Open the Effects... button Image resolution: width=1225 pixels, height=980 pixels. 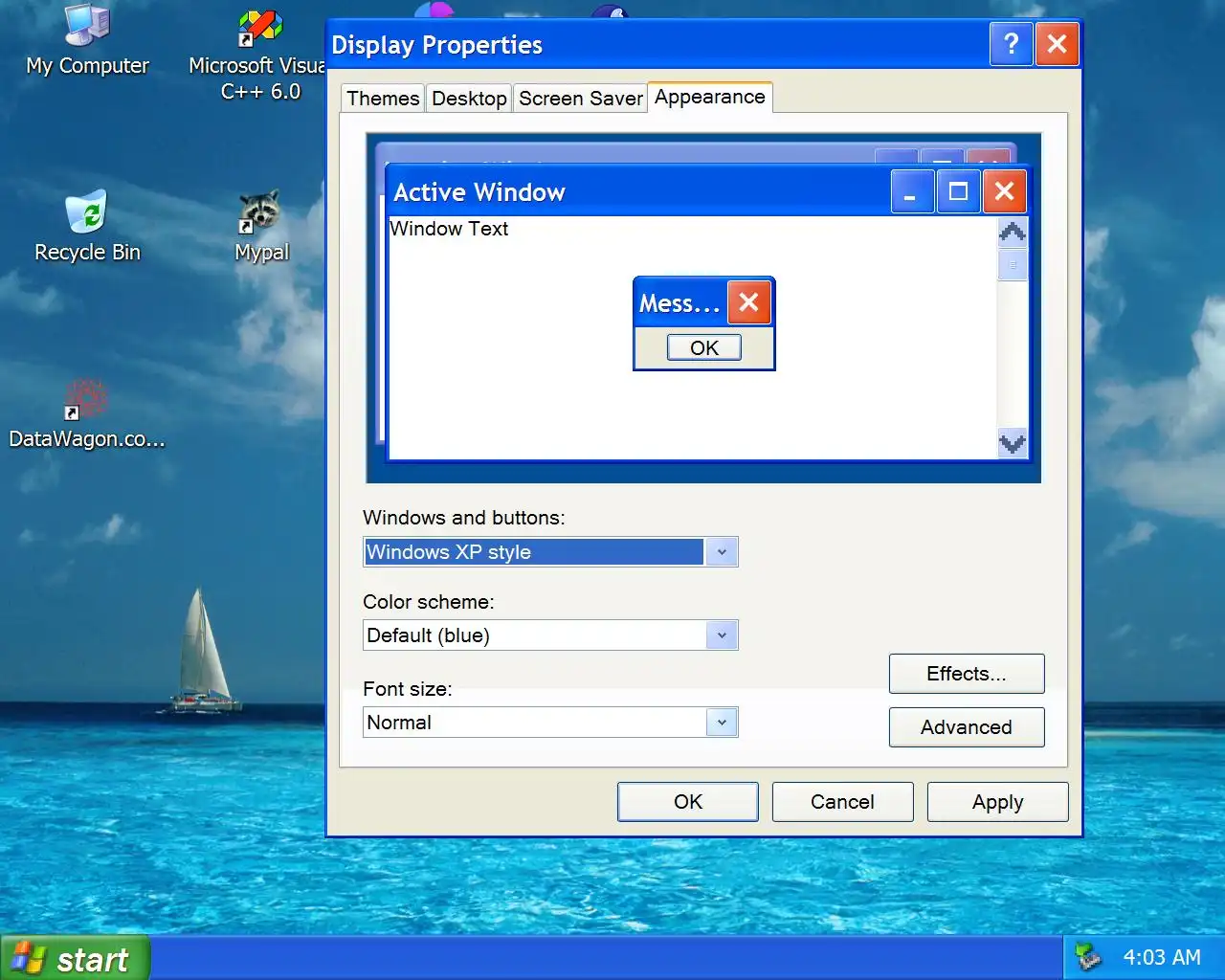pos(967,674)
